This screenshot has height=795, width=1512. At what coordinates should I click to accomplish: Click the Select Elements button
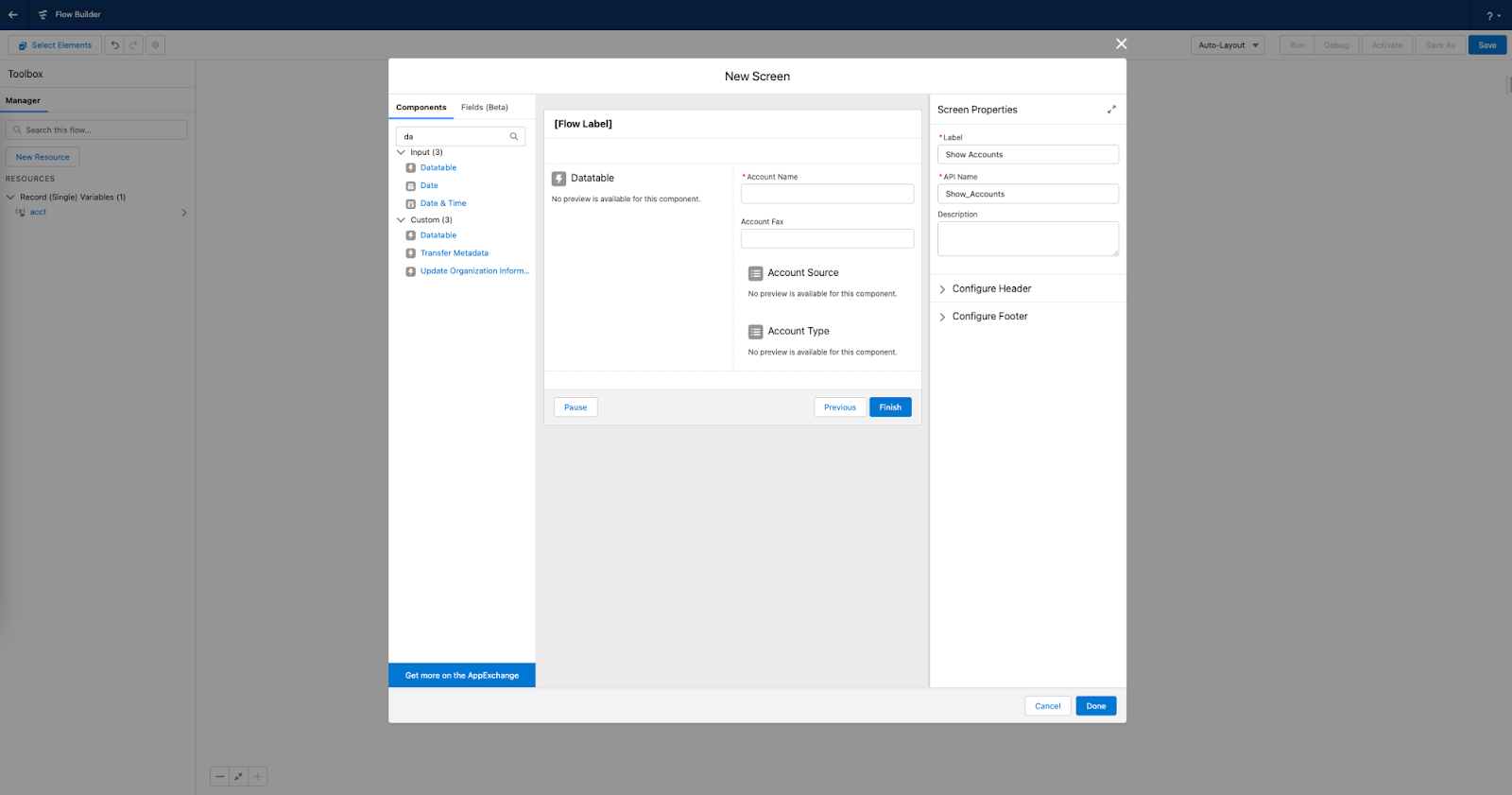[x=55, y=45]
